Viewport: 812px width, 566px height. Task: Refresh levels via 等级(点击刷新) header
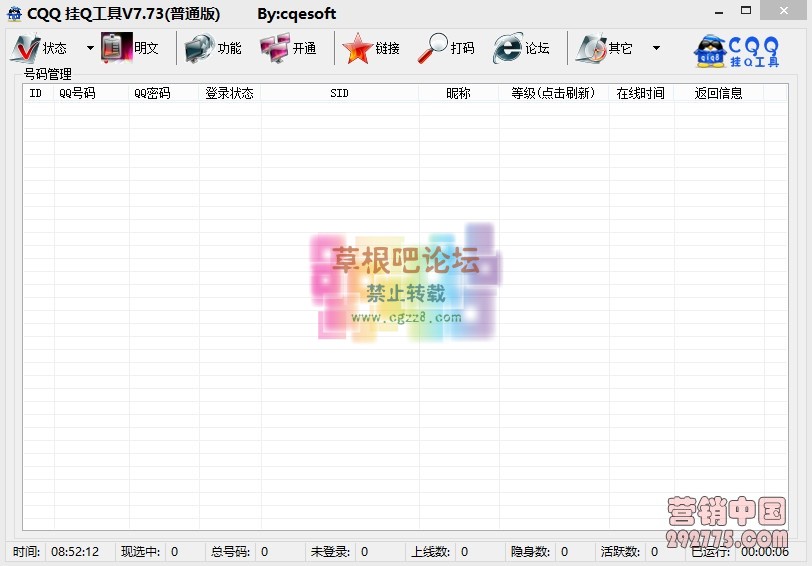[x=553, y=93]
